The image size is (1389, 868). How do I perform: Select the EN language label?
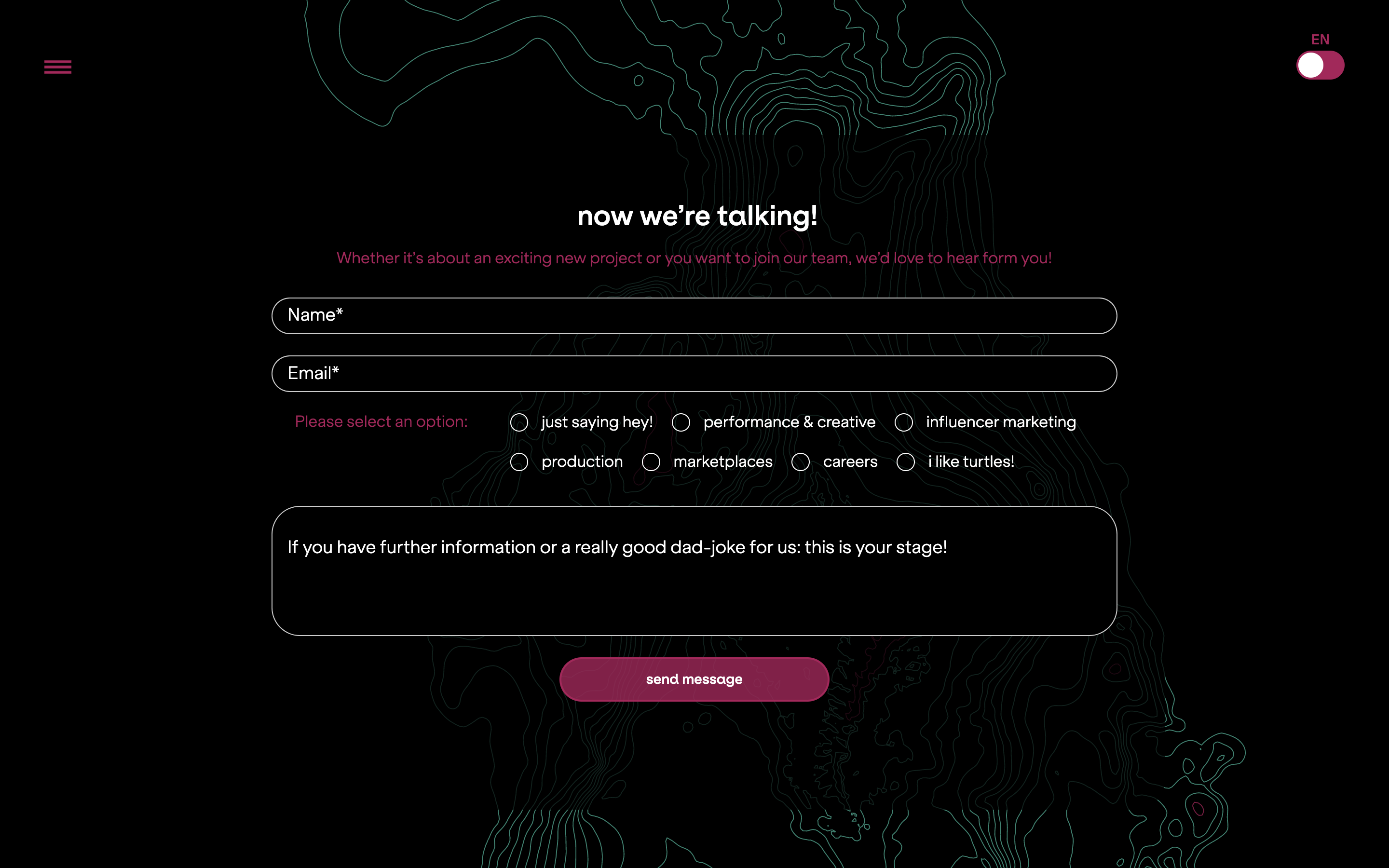click(x=1320, y=40)
